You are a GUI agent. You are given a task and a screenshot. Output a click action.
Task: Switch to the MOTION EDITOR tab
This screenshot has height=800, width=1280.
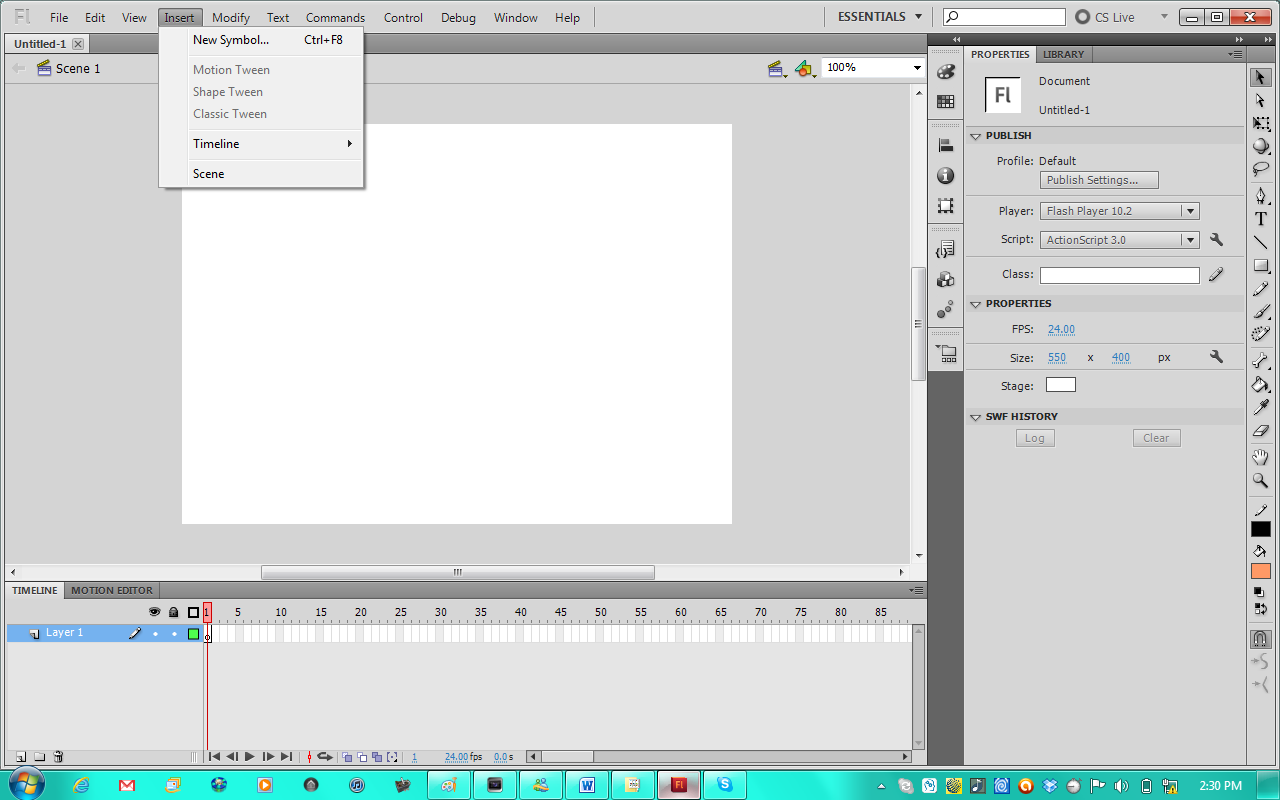click(x=112, y=590)
